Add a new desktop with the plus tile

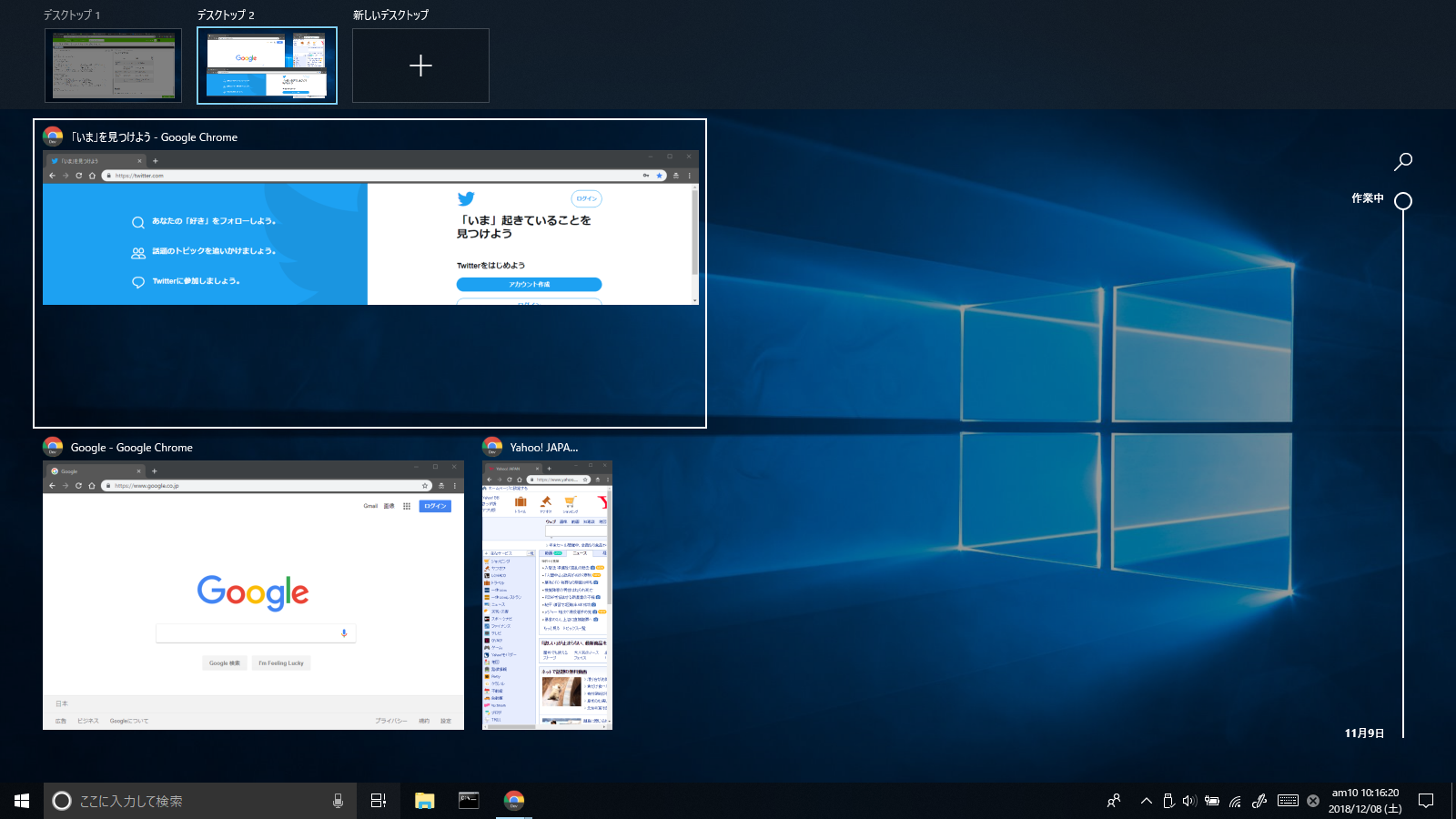420,66
